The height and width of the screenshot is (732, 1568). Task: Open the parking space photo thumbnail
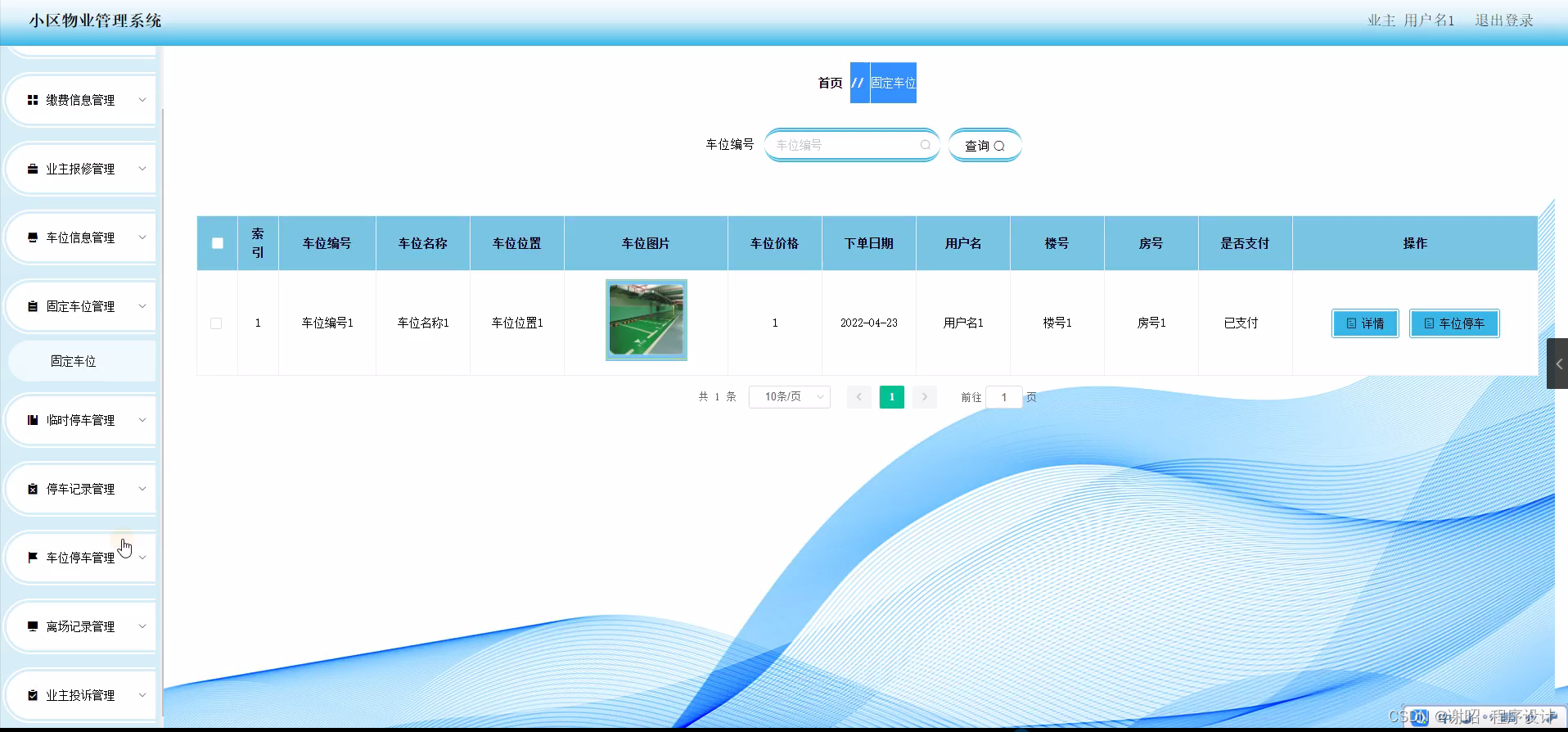(647, 320)
